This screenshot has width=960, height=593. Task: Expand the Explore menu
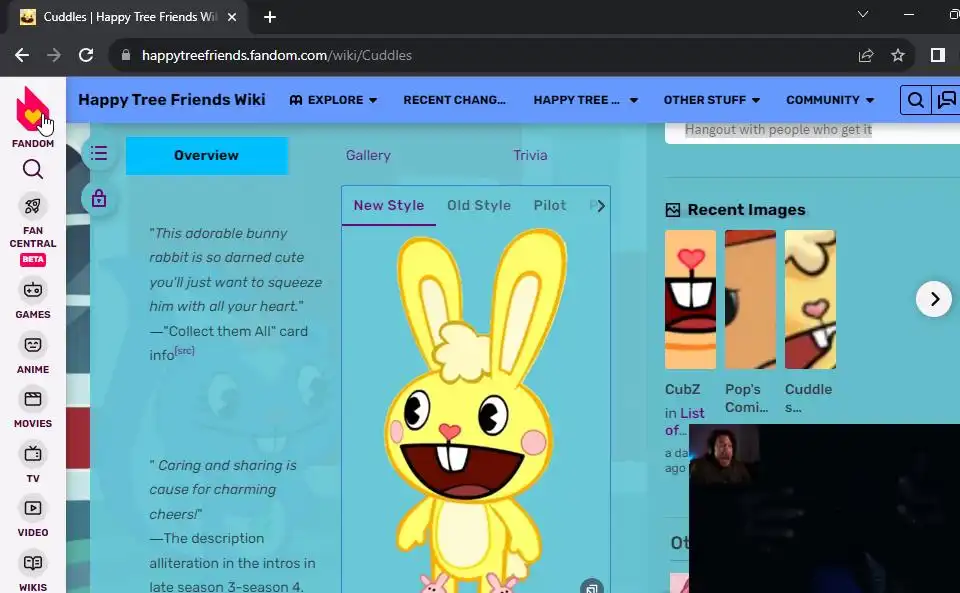333,100
